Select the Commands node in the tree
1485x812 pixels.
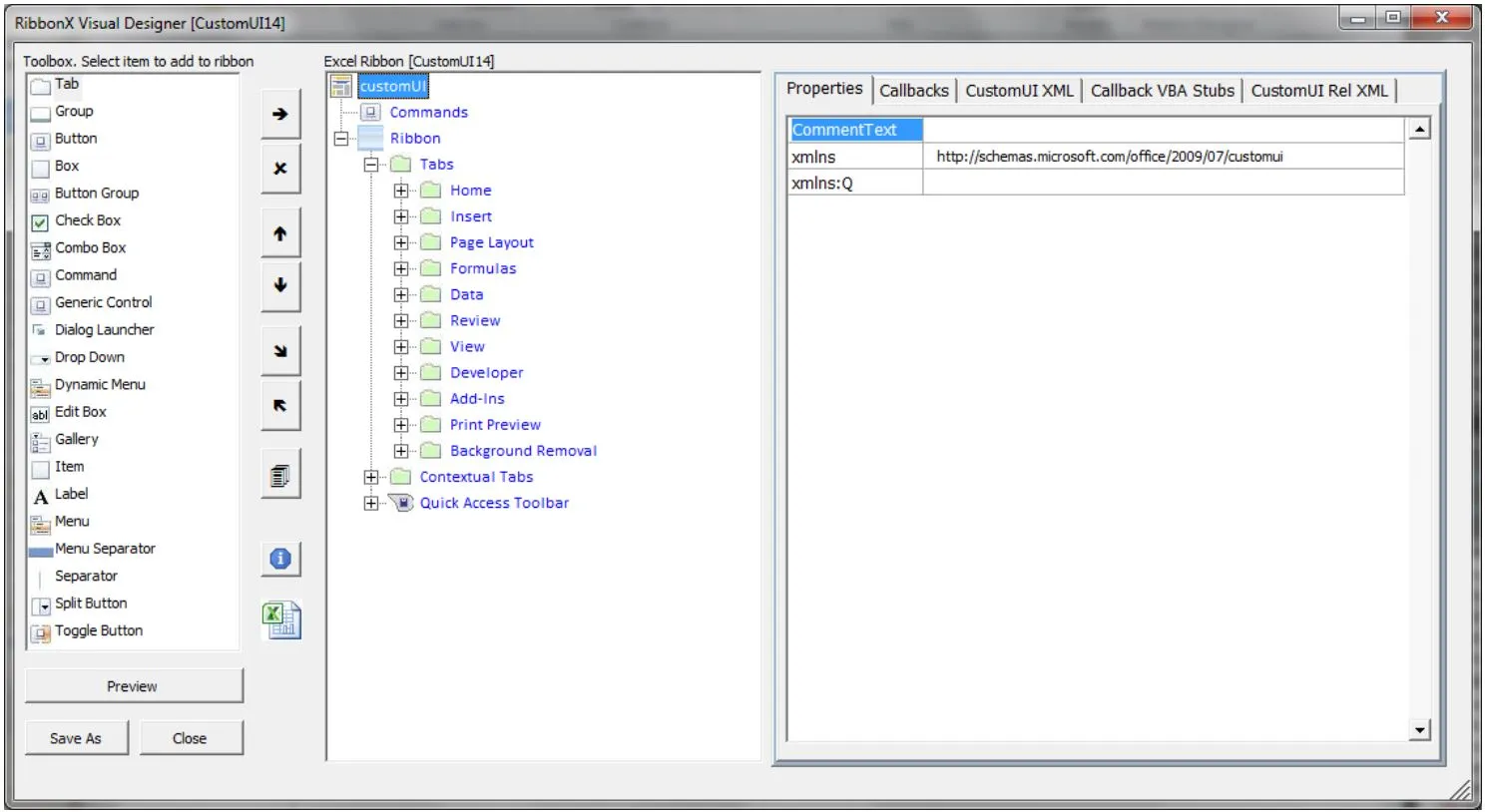click(429, 113)
